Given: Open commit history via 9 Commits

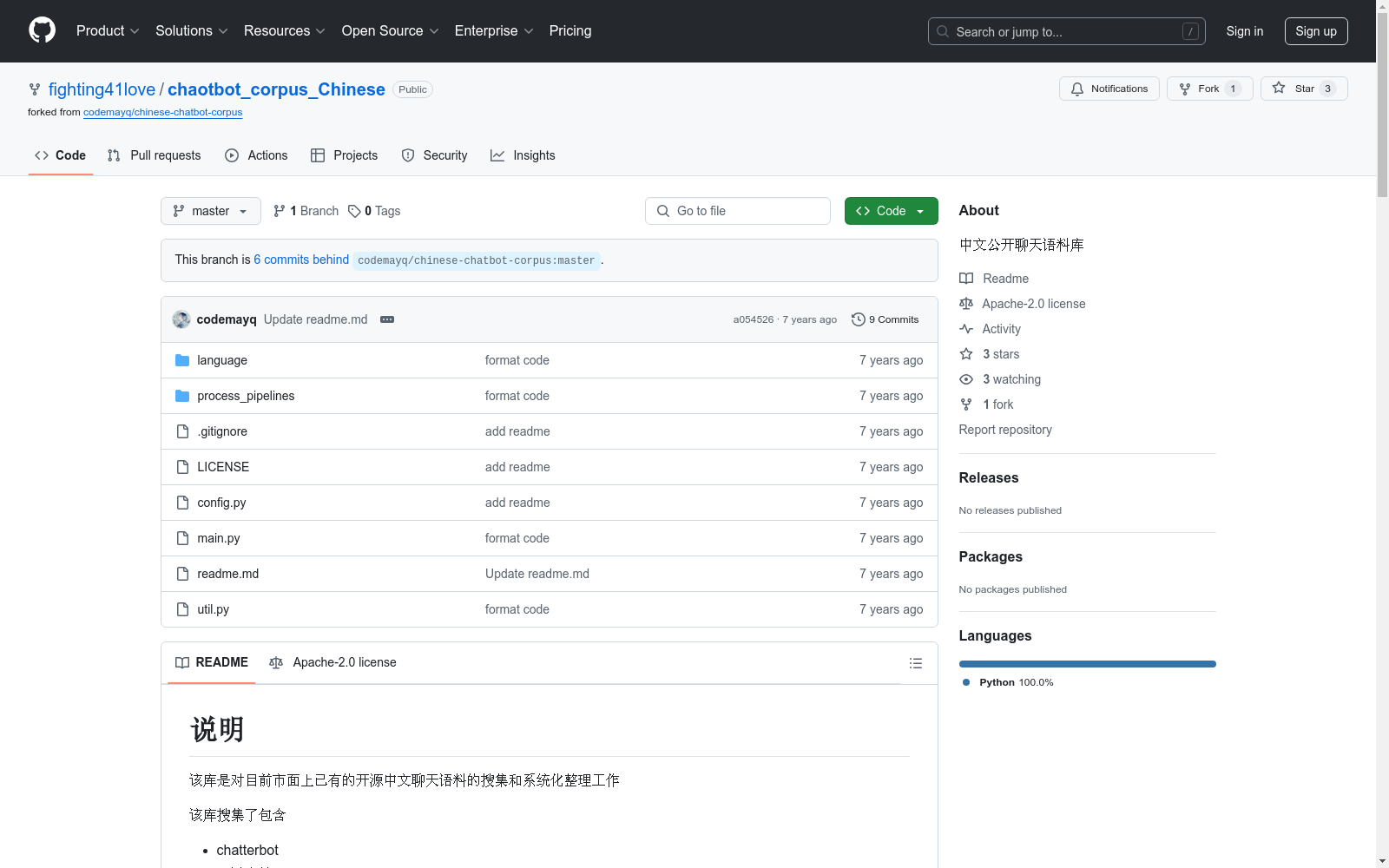Looking at the screenshot, I should [885, 319].
